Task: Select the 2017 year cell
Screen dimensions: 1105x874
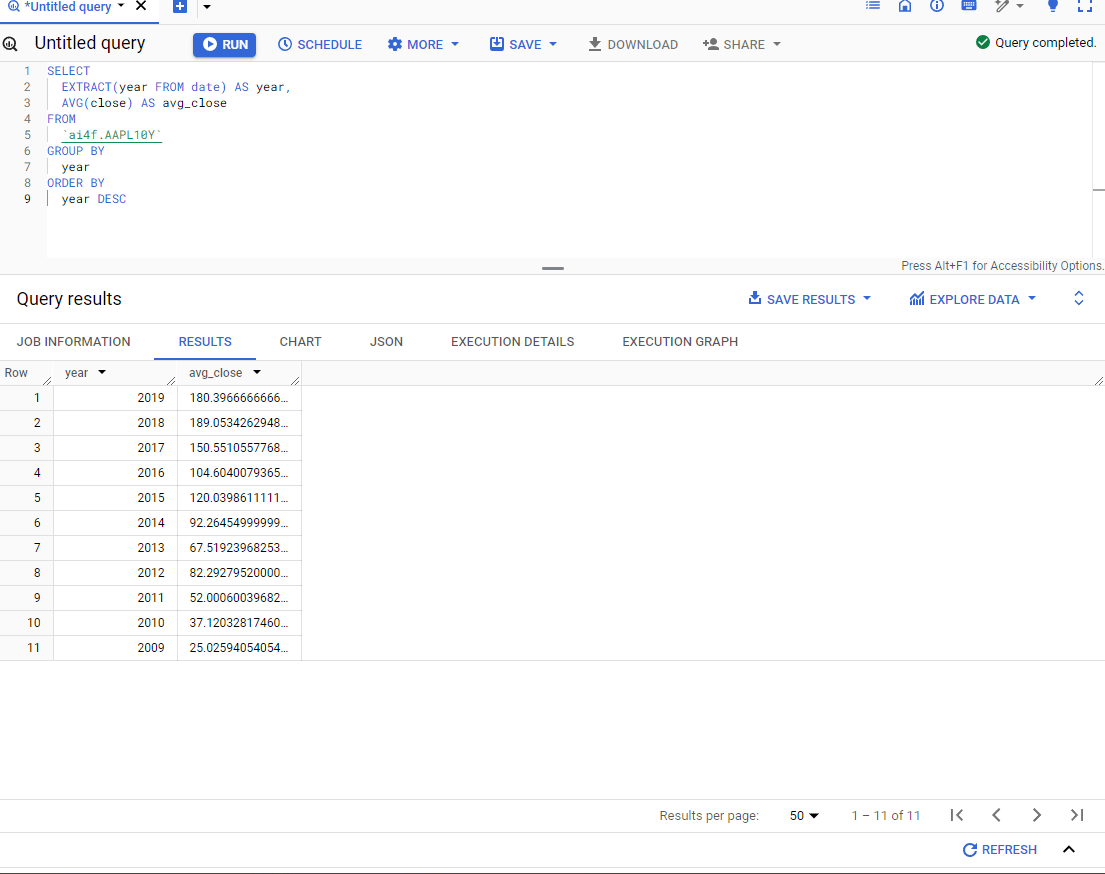Action: (x=116, y=448)
